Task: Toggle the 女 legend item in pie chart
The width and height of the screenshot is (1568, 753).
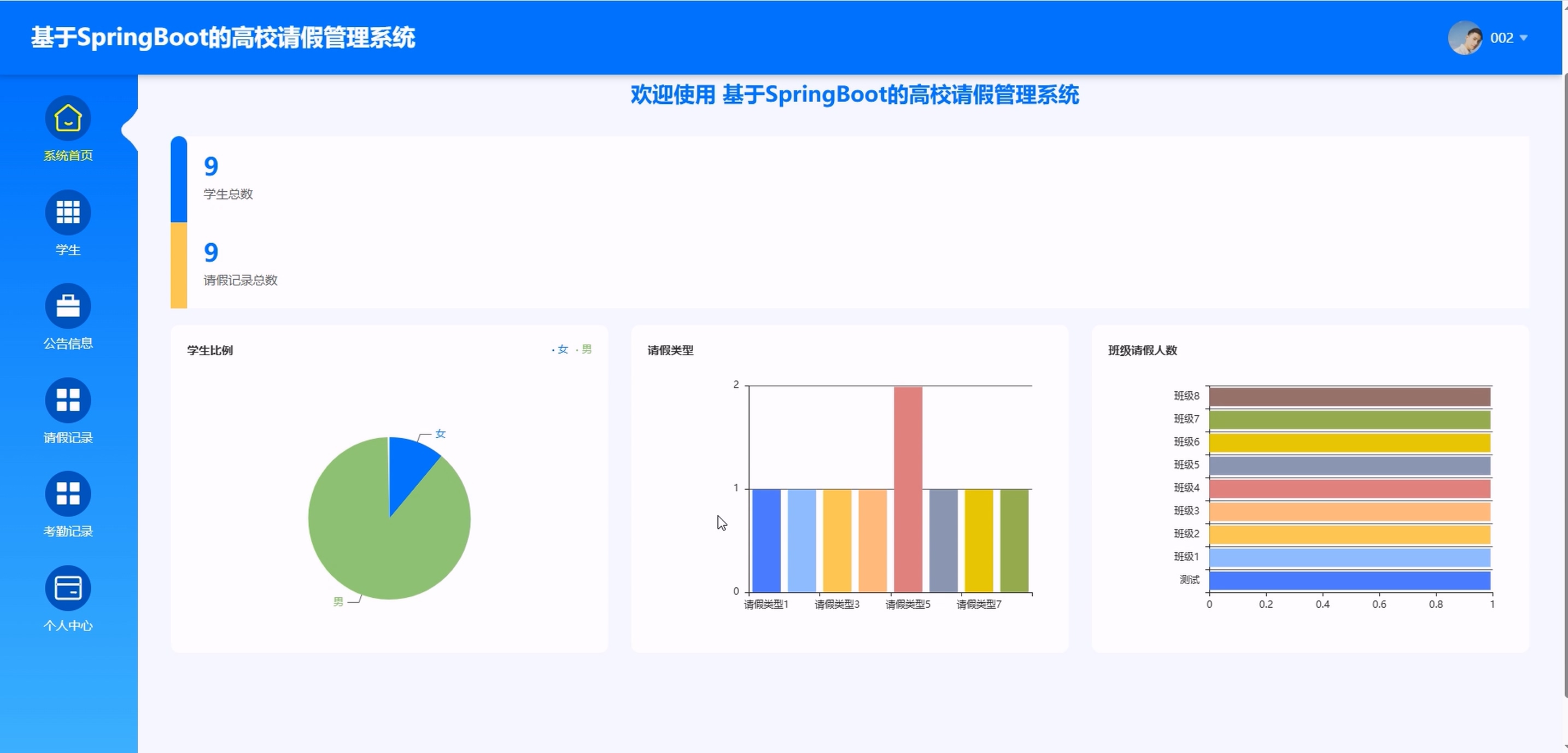Action: (x=562, y=349)
